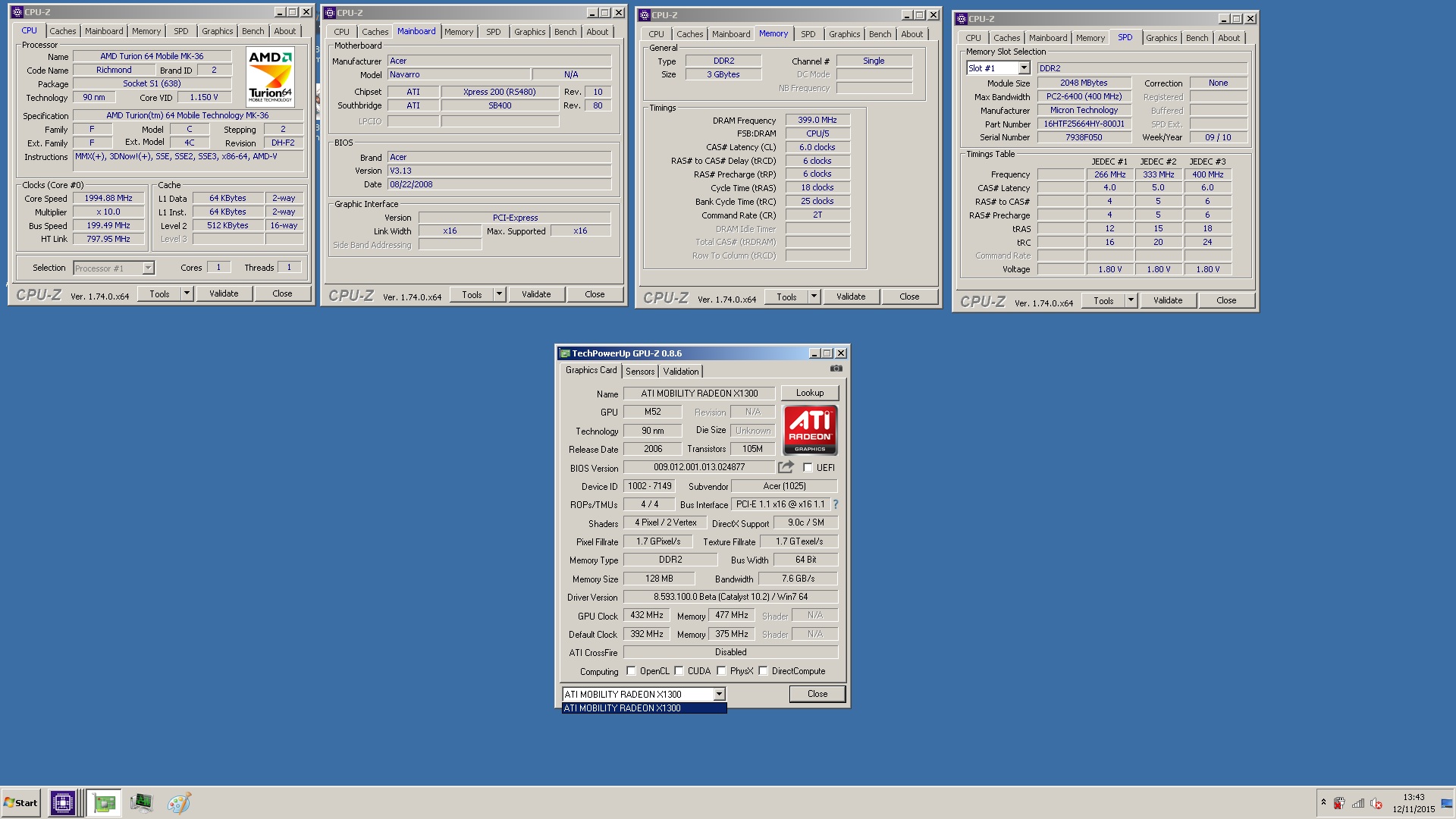Click the red tray icon next to the hidden-icons arrow

point(1340,803)
